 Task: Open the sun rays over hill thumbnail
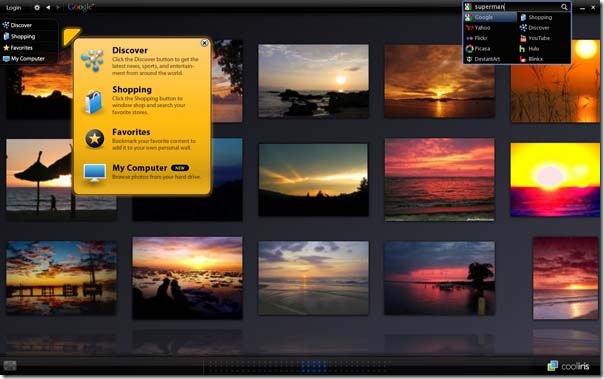pos(313,180)
